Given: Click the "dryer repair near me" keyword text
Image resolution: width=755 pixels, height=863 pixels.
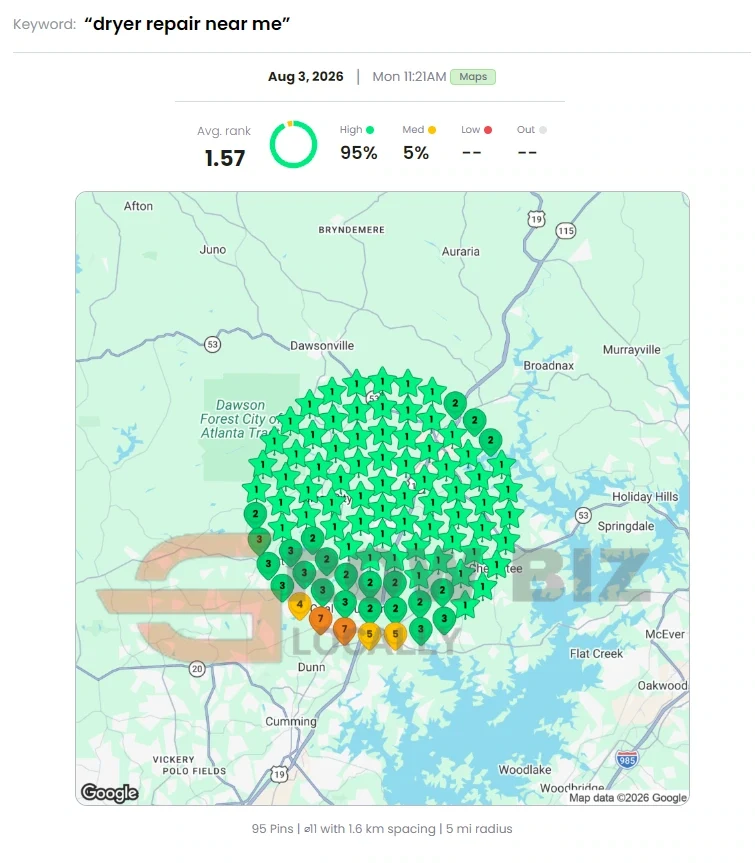Looking at the screenshot, I should (187, 24).
